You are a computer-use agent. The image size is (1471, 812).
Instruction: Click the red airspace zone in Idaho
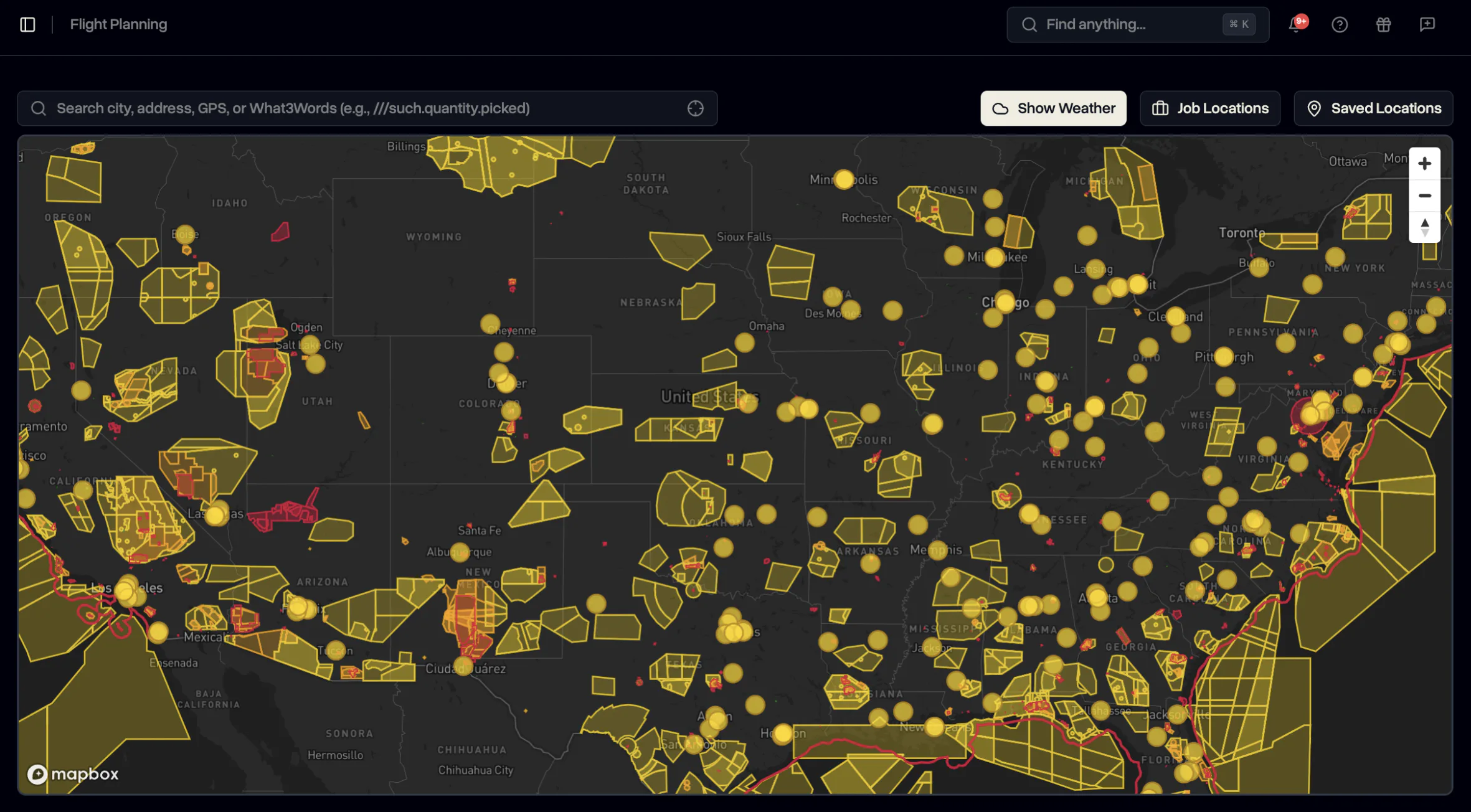[x=281, y=232]
